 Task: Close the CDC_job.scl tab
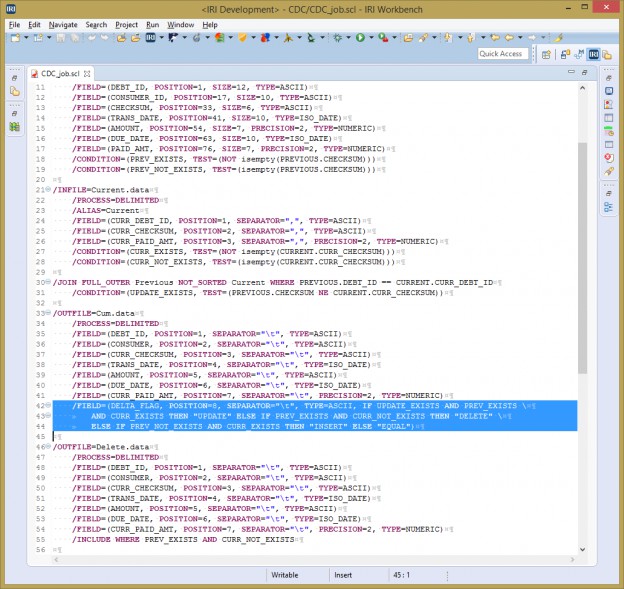(x=87, y=74)
